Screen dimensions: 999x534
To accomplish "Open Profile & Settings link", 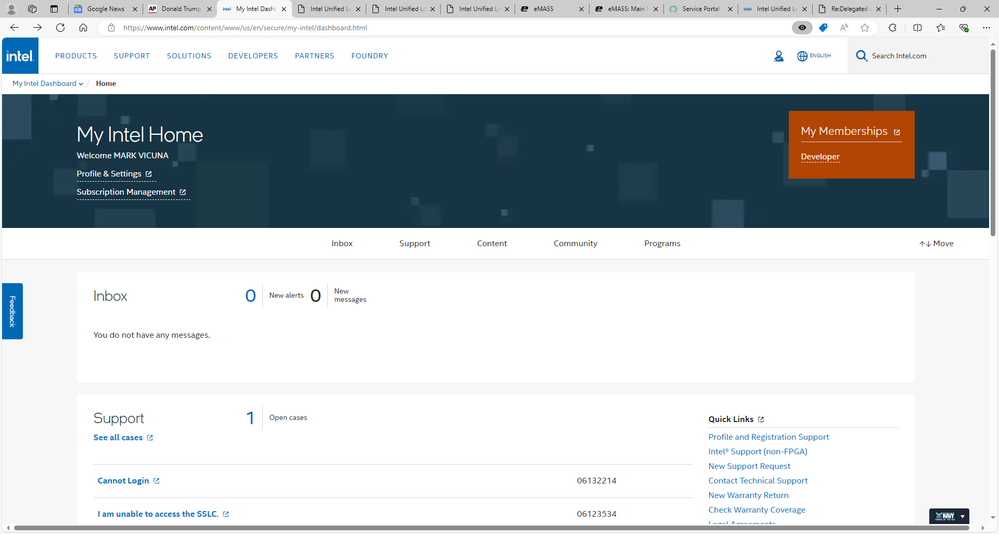I will 115,174.
